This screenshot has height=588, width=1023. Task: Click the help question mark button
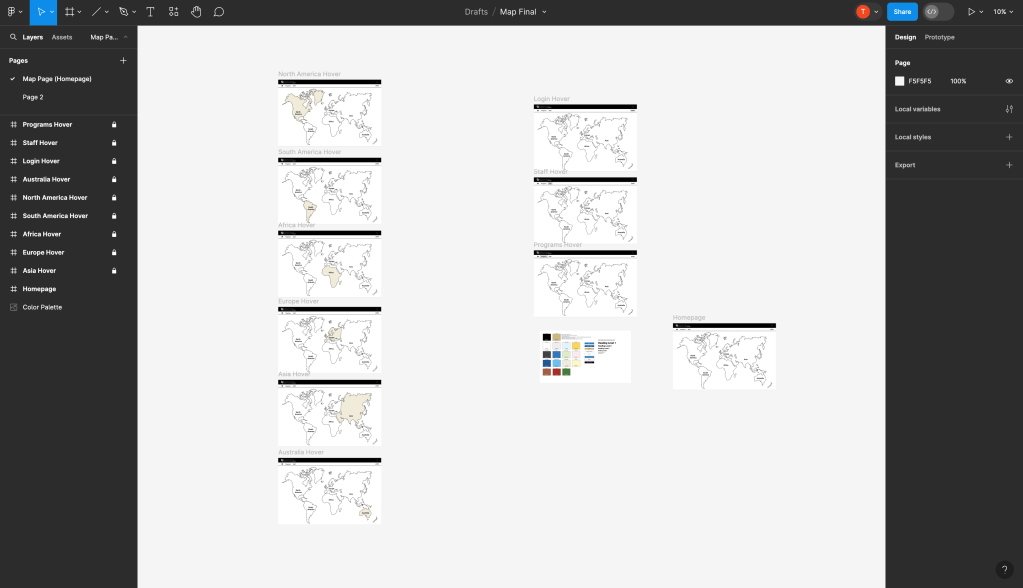(1004, 569)
